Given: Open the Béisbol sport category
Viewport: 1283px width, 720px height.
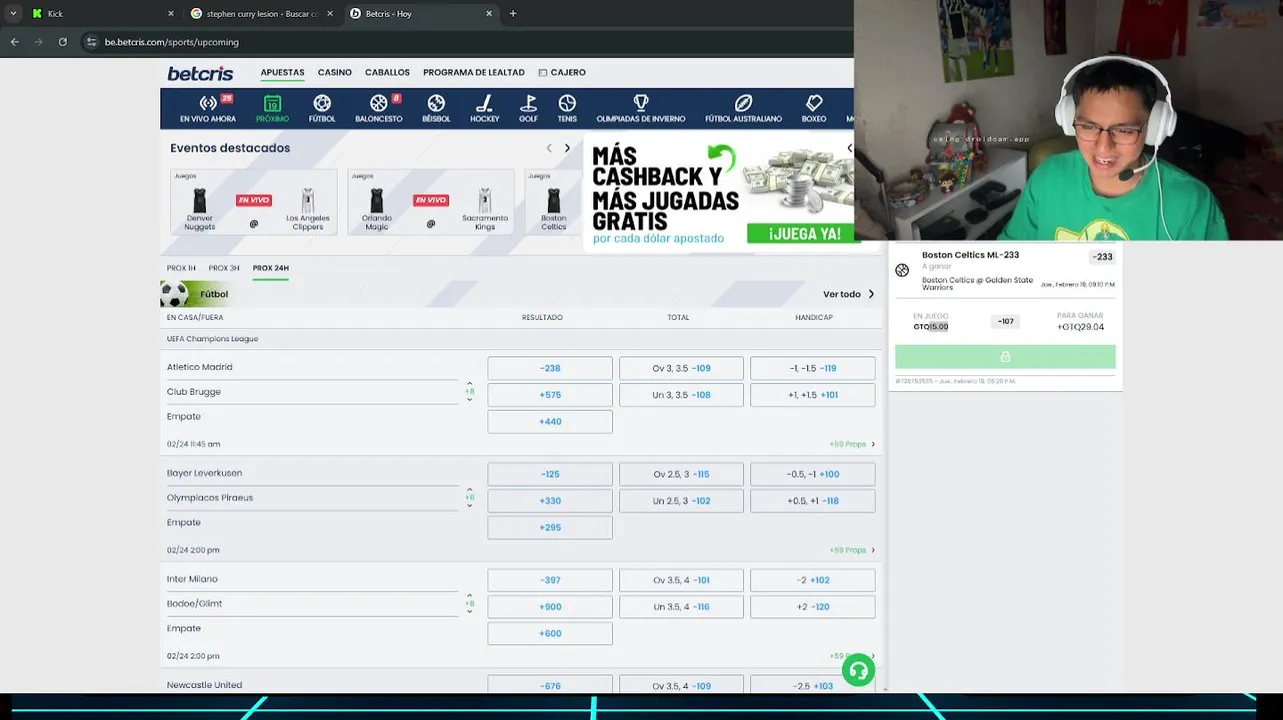Looking at the screenshot, I should [436, 109].
